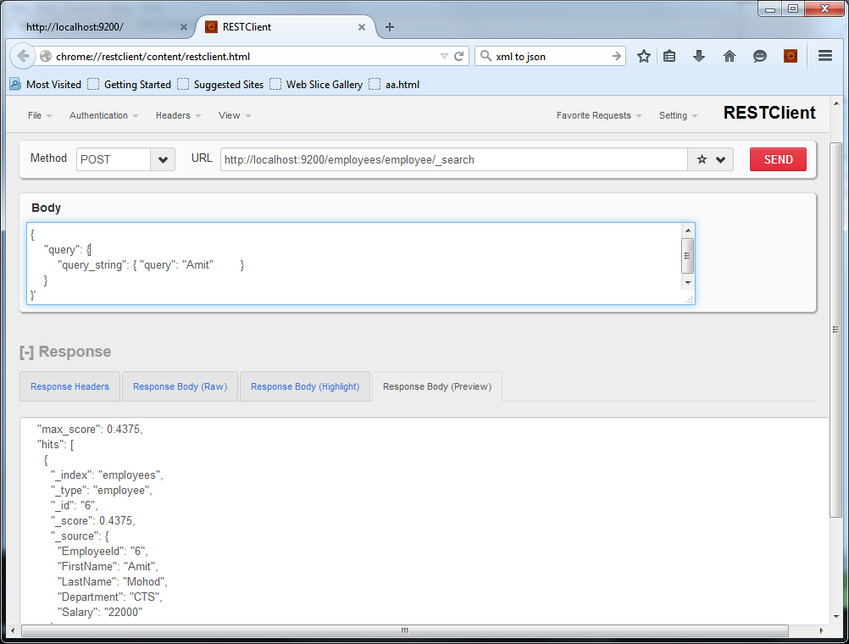Select the RESTClient browser tab
This screenshot has width=849, height=644.
pos(286,27)
